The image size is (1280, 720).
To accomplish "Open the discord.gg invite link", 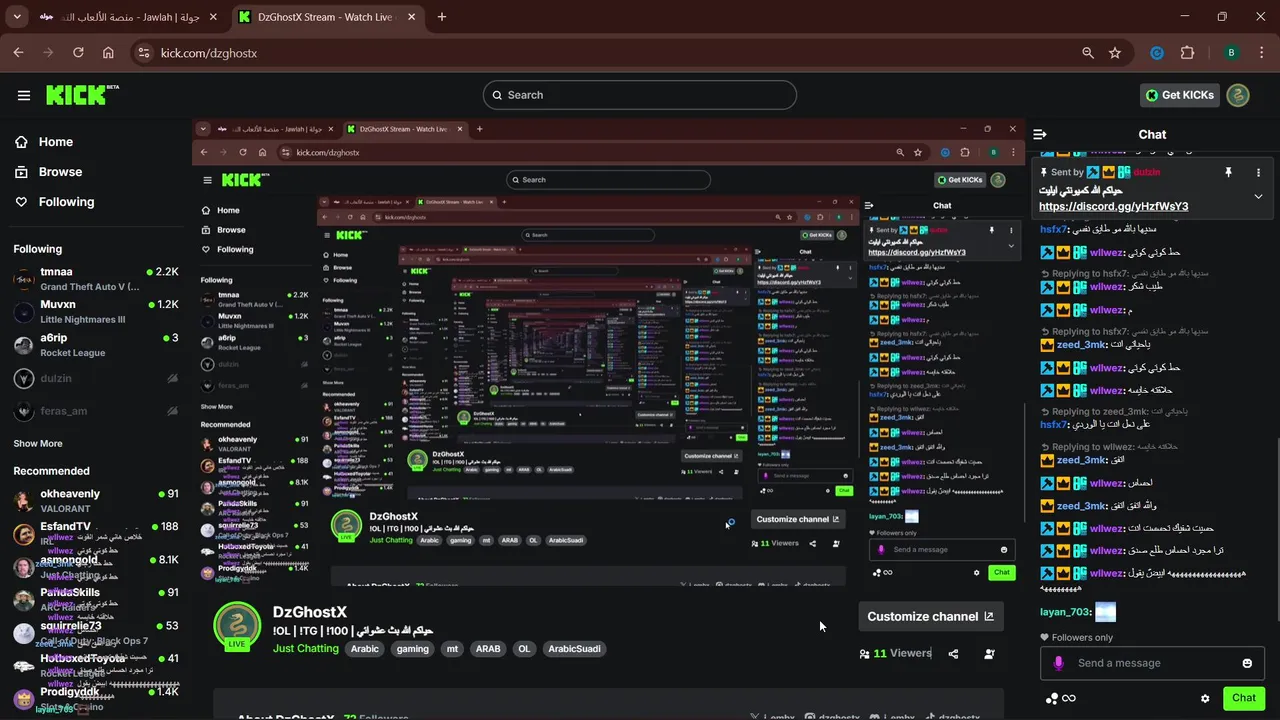I will (x=1113, y=207).
